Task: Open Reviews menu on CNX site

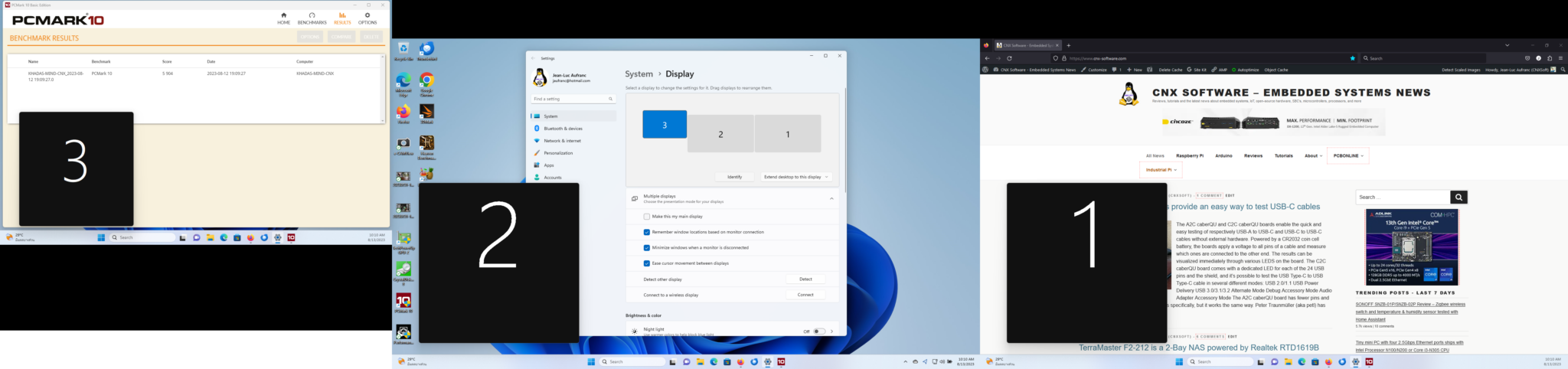Action: [1253, 155]
